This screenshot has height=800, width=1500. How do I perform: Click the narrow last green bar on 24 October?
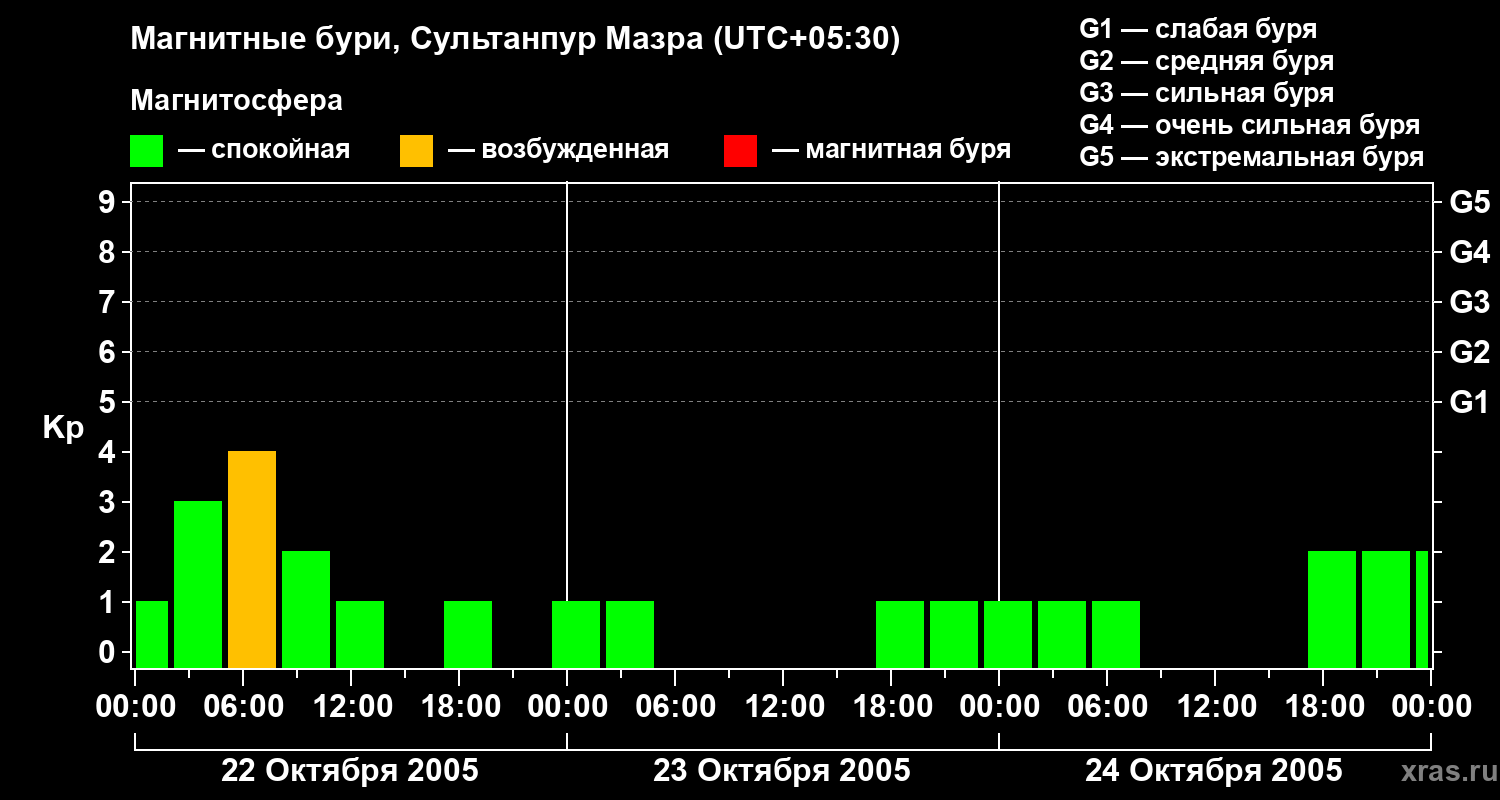click(1422, 609)
